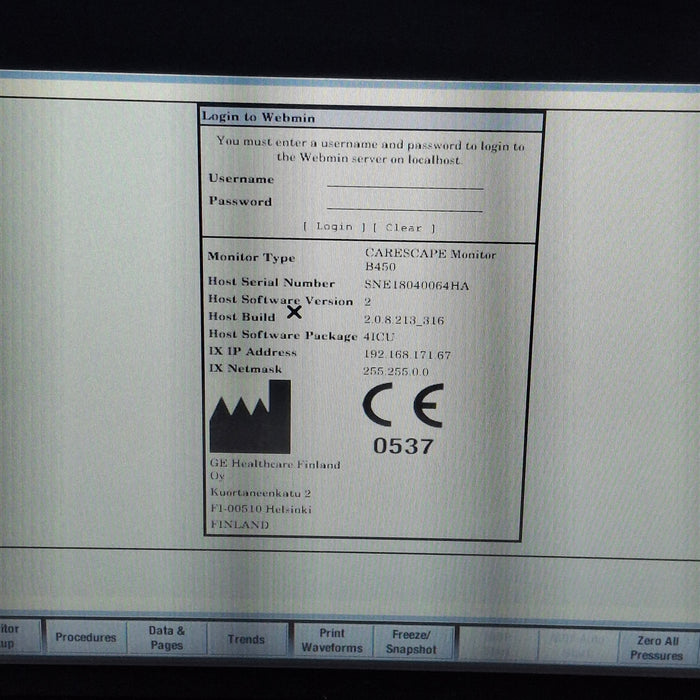
Task: Select Print Waveforms button
Action: [332, 640]
